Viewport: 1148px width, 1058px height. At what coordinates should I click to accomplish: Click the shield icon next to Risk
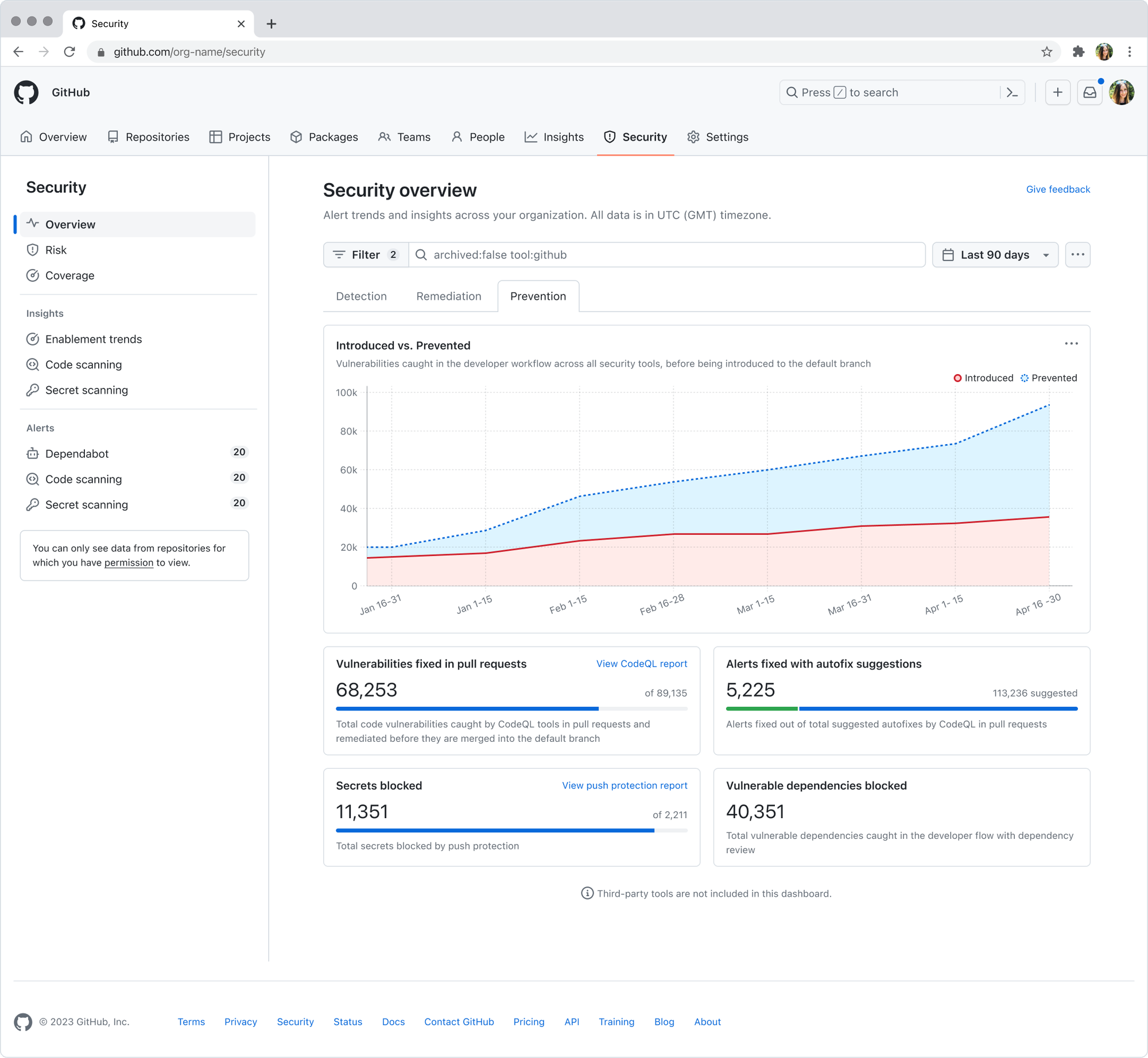33,250
